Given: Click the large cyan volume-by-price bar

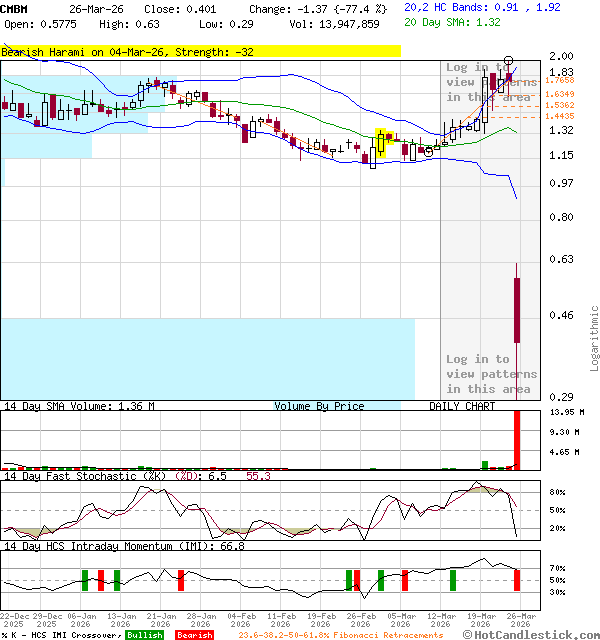Looking at the screenshot, I should [207, 359].
